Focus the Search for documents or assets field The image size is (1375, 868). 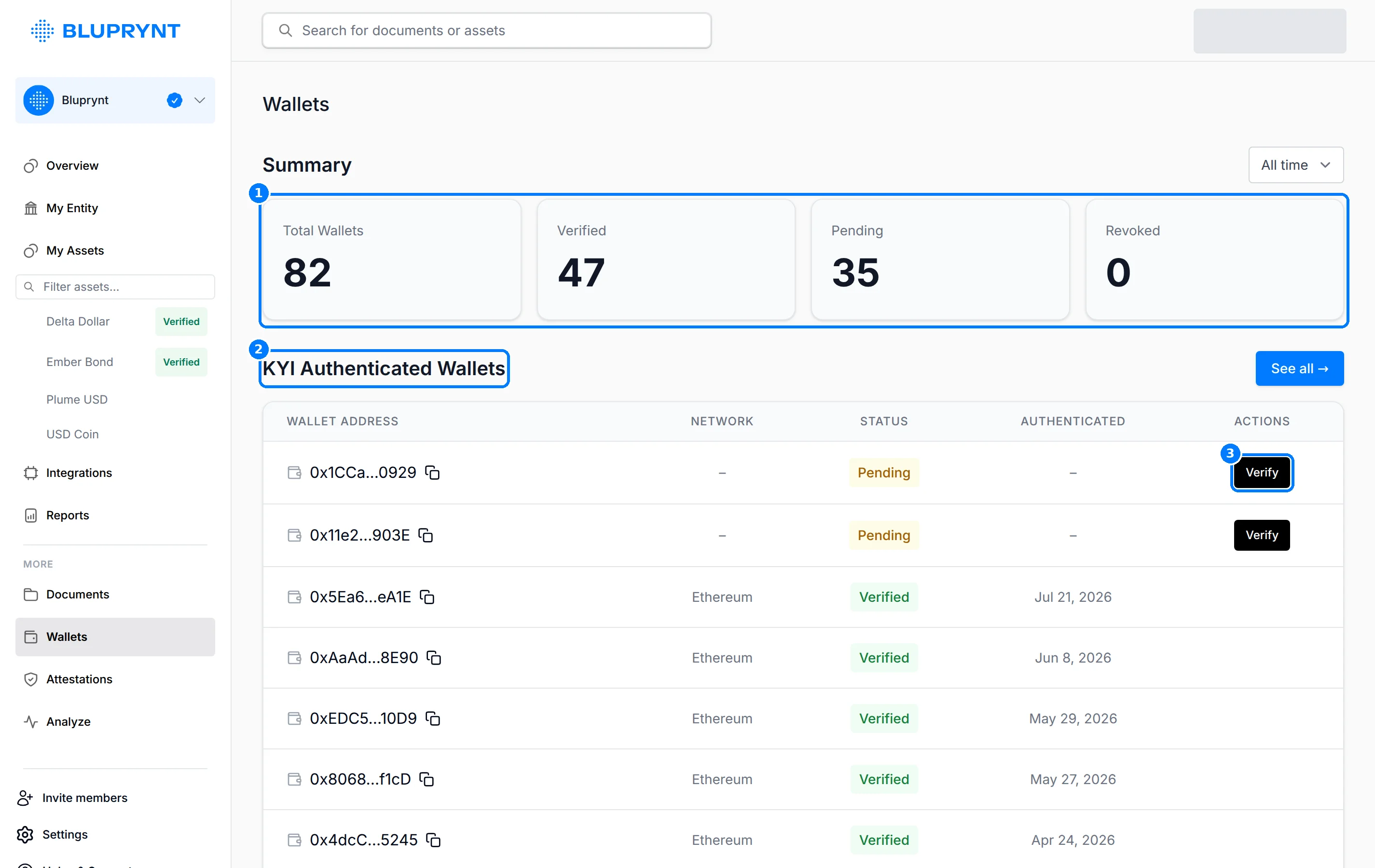click(x=486, y=30)
